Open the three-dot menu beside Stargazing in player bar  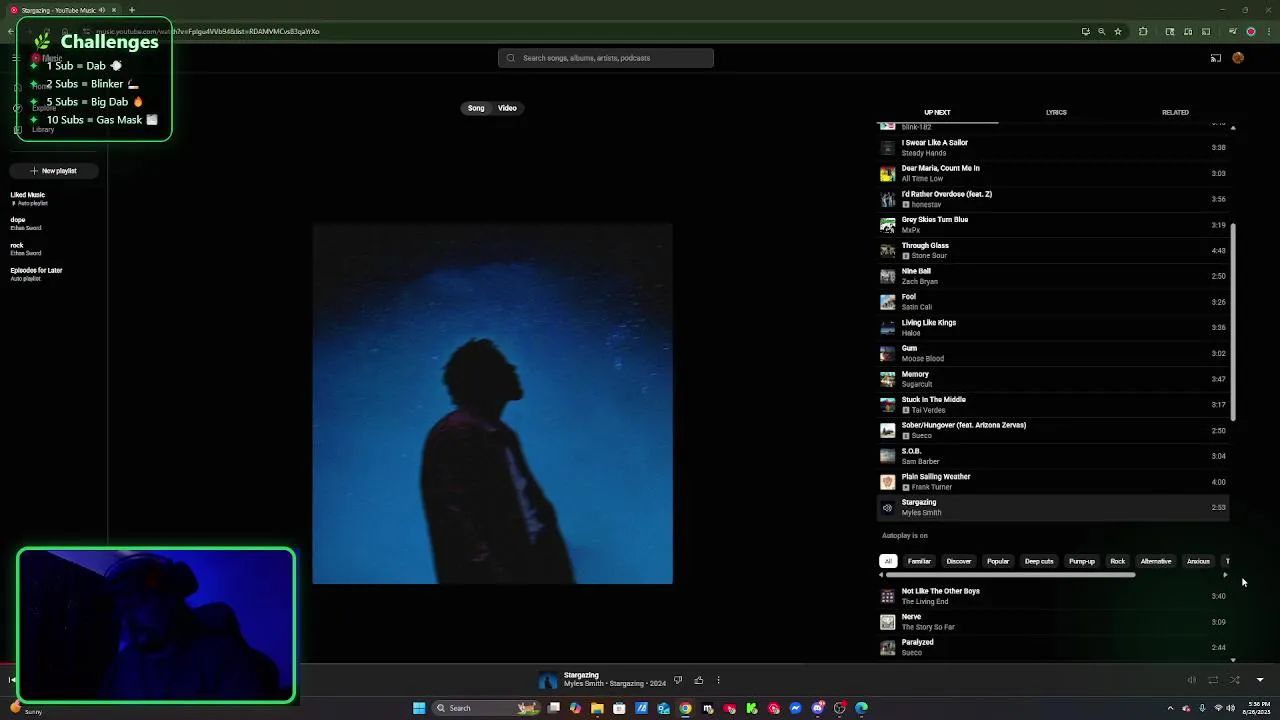[718, 680]
